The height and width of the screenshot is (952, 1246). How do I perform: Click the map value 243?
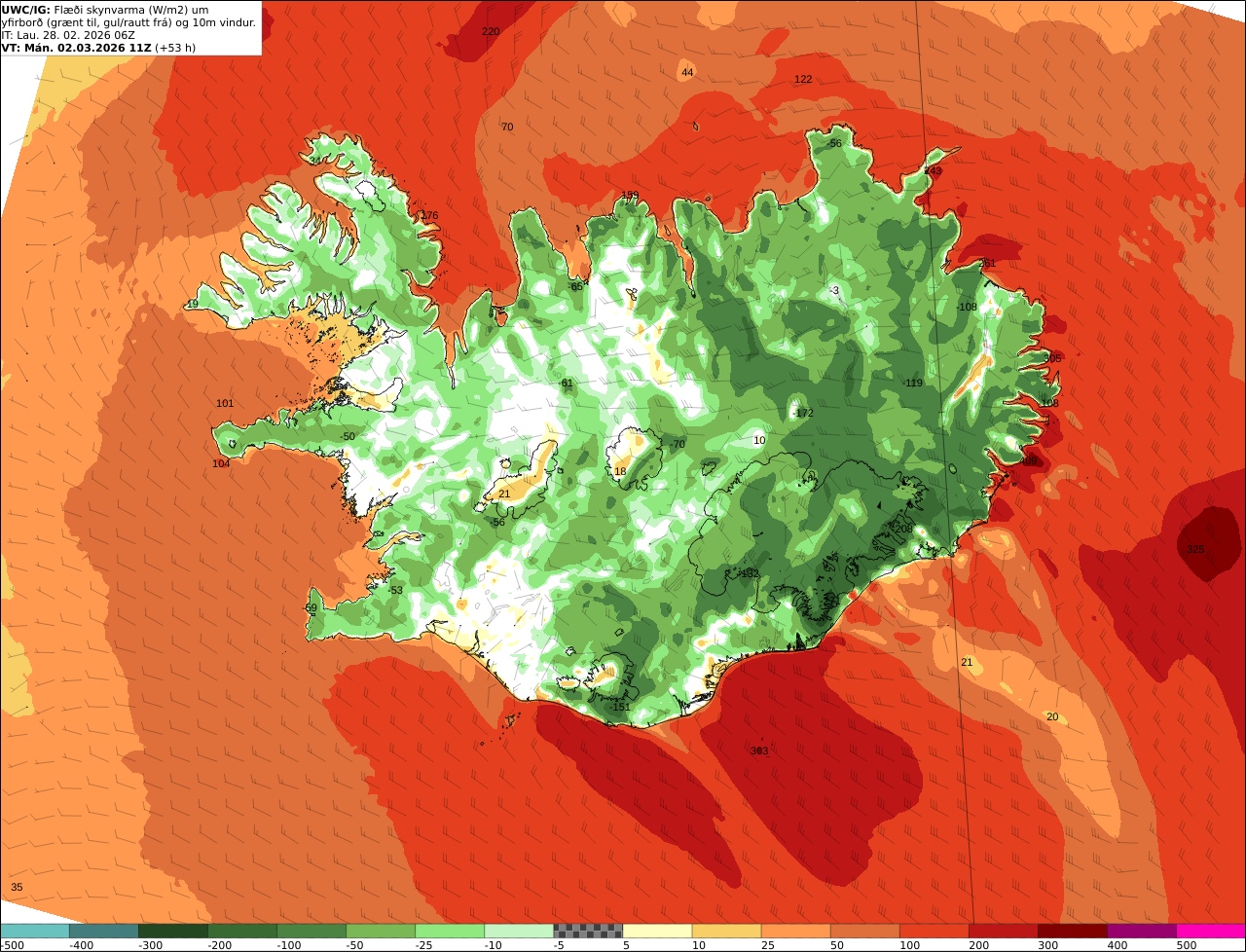(934, 171)
